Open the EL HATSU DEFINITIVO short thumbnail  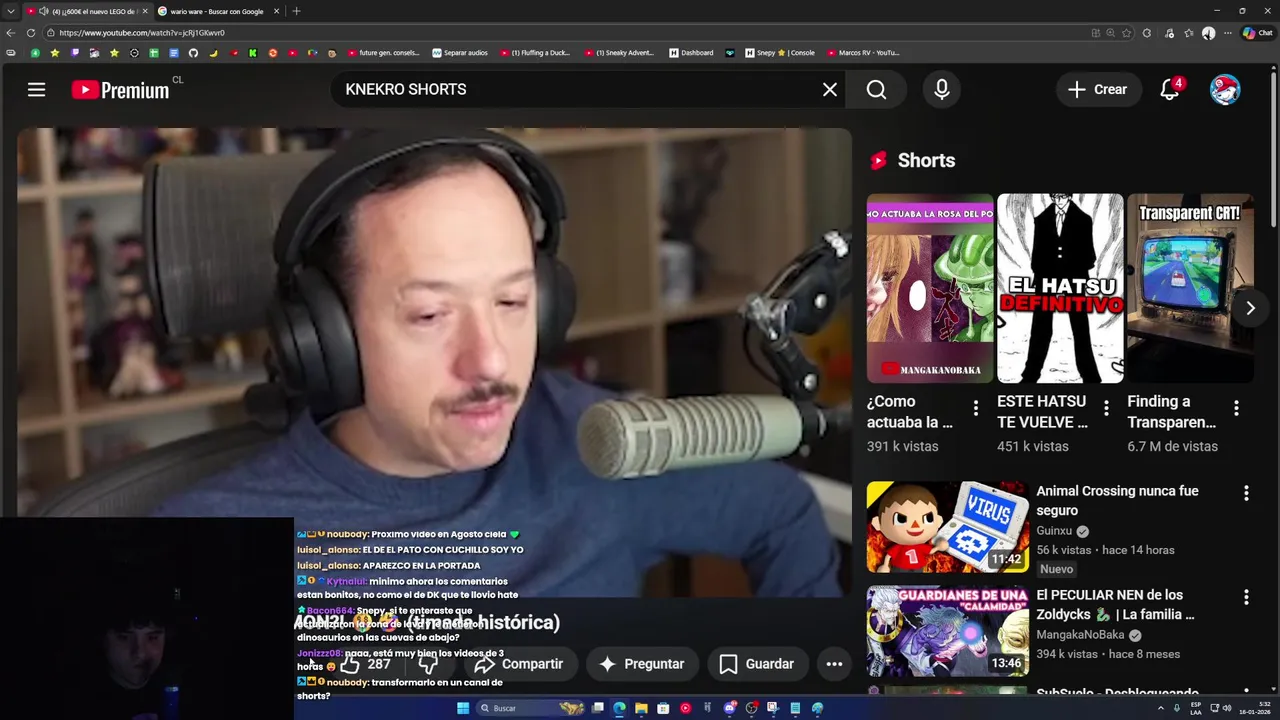tap(1060, 288)
